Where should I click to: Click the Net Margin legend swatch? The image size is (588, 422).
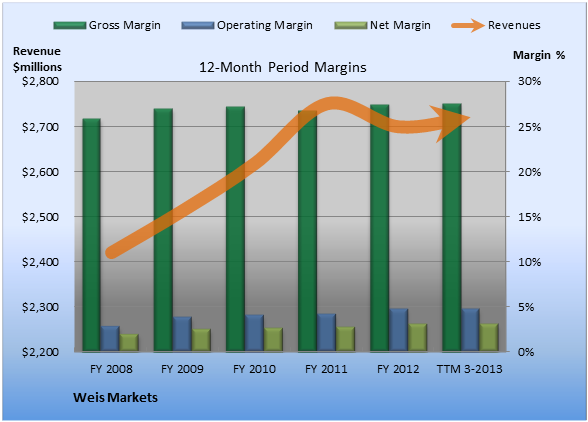click(x=351, y=26)
